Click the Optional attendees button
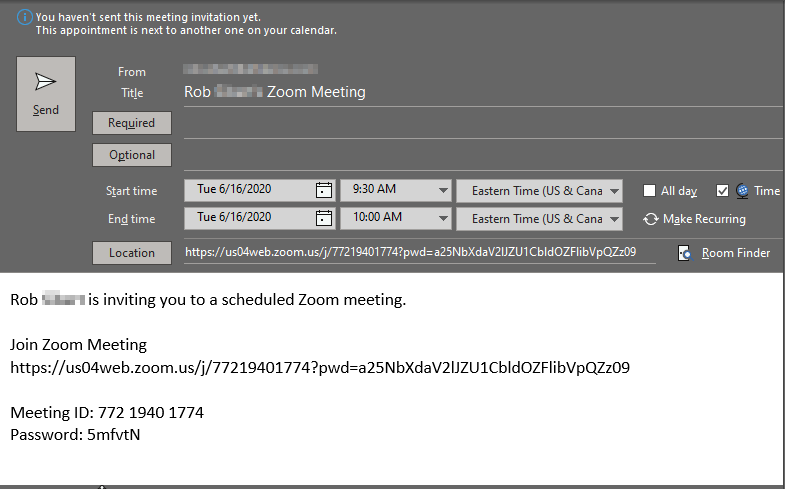Screen dimensions: 785x489 click(x=132, y=155)
